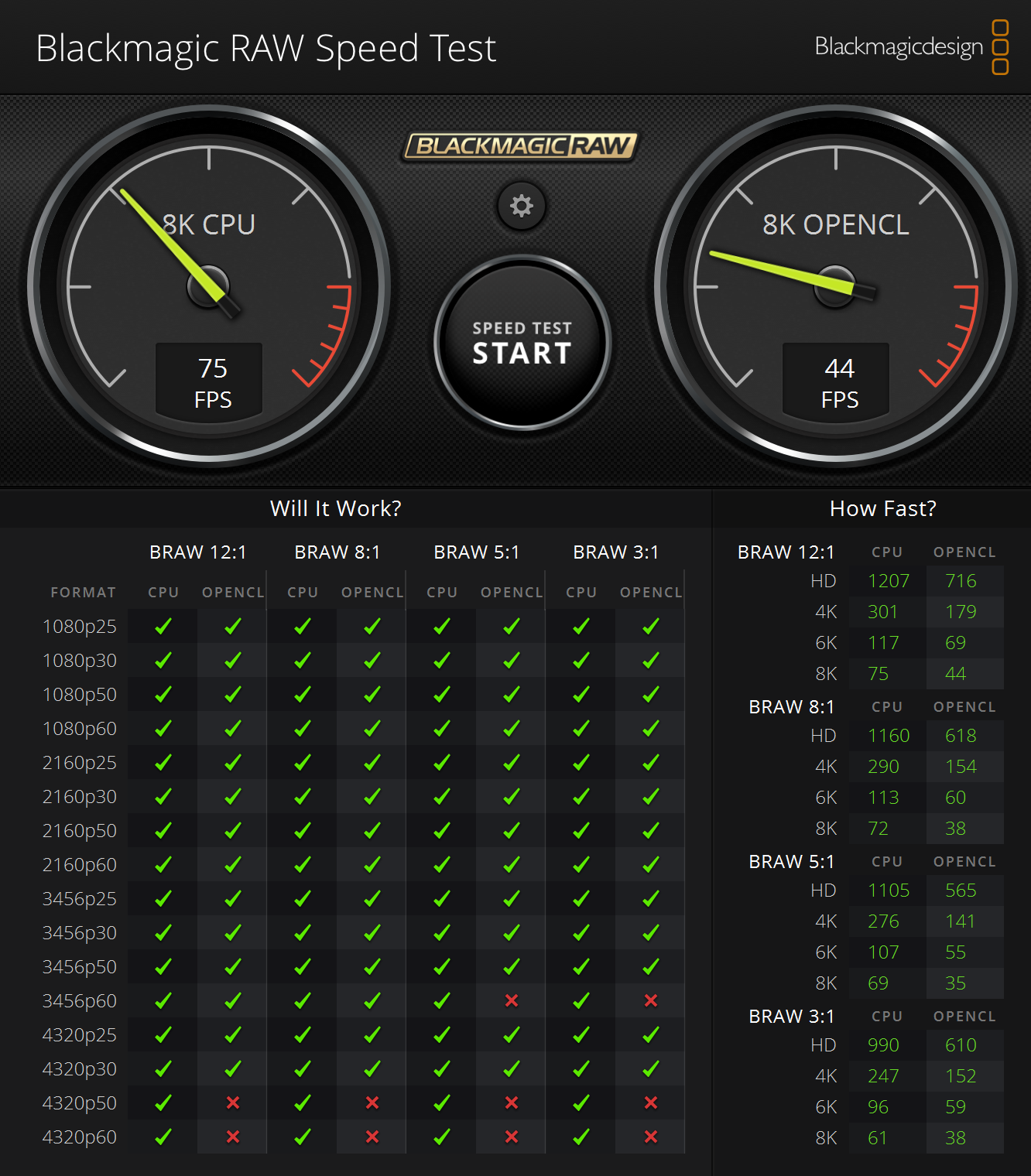Click the red X for 4320p50 BRAW 5:1 OpenCL

(511, 1102)
